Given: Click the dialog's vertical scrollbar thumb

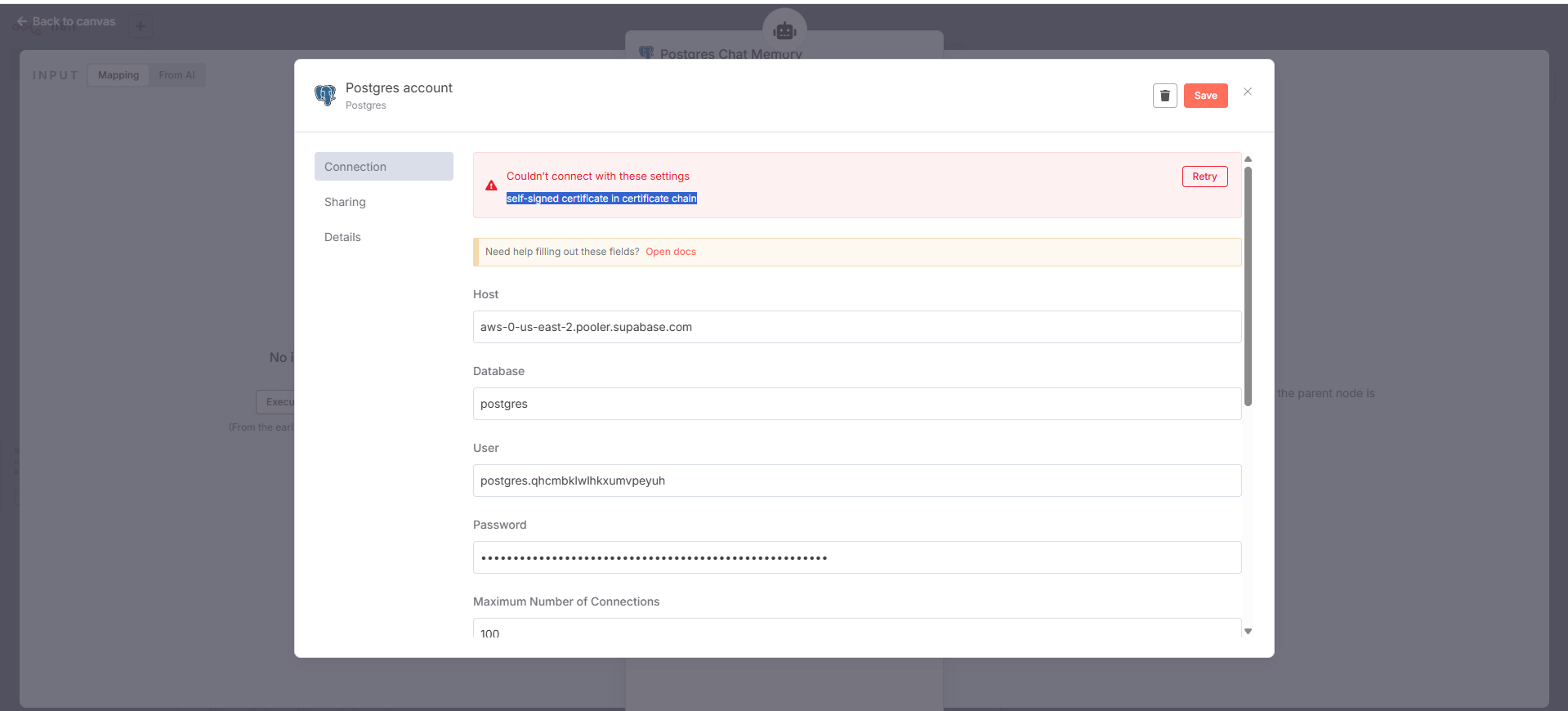Looking at the screenshot, I should click(1248, 286).
